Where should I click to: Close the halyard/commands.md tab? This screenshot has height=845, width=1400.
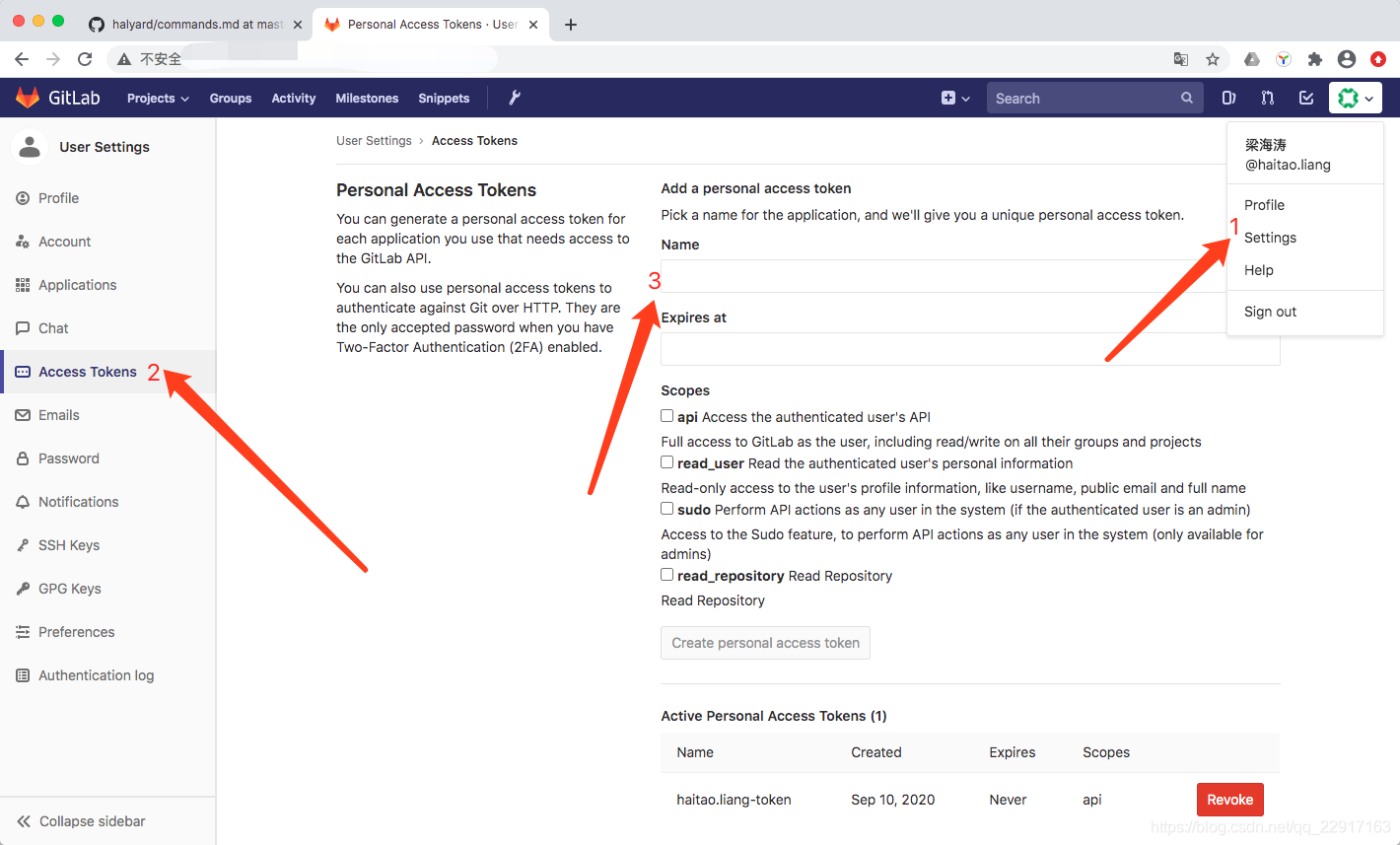tap(298, 25)
